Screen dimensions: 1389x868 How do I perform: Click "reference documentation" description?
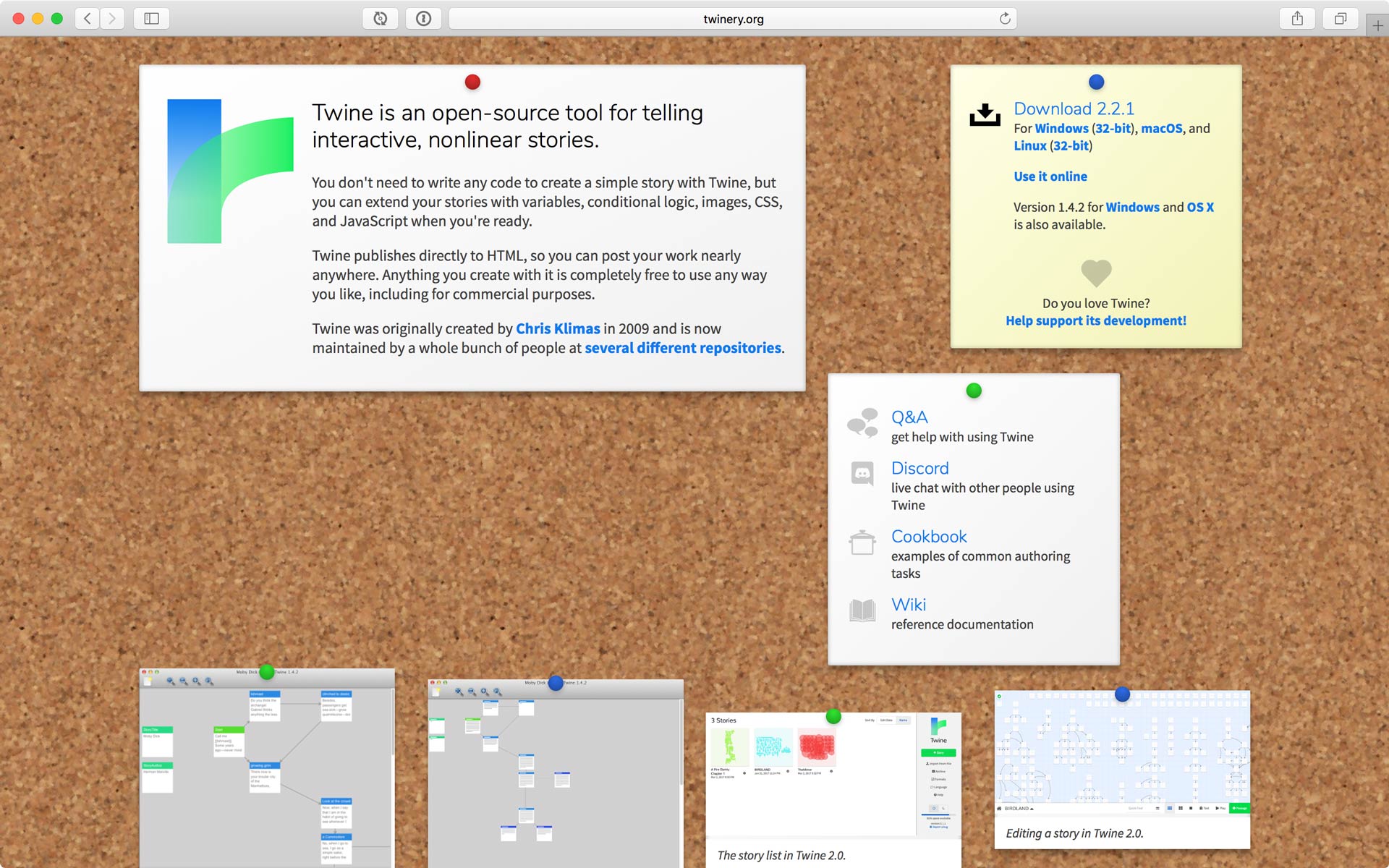(x=962, y=624)
